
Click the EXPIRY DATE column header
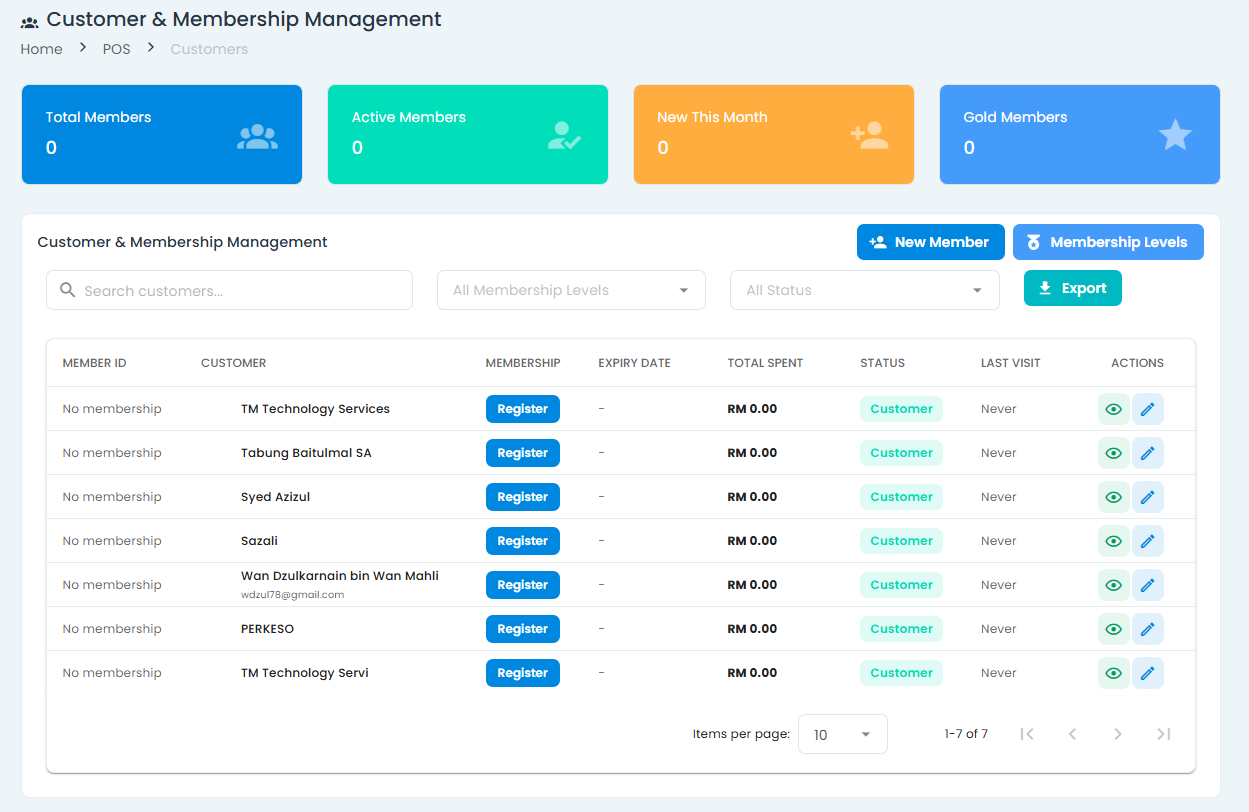click(x=634, y=363)
